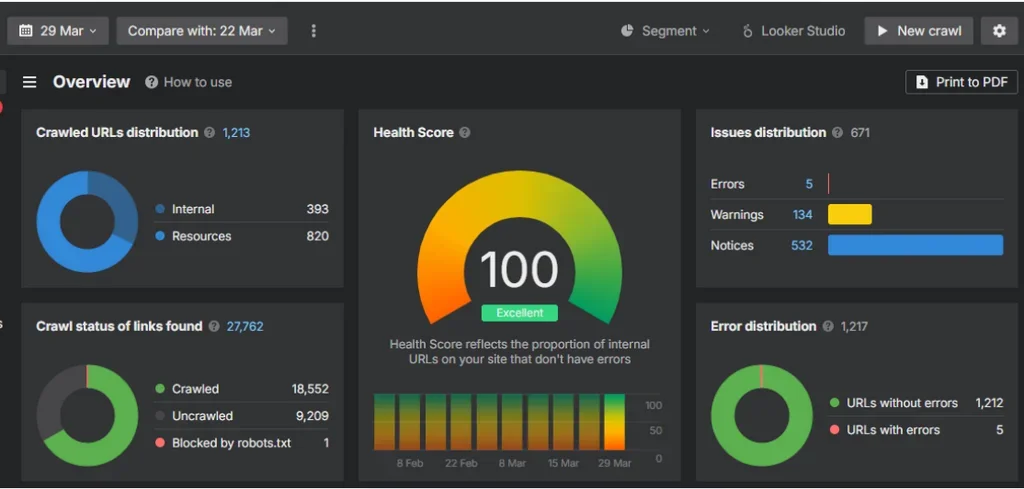Click the 18,552 Crawled value

pyautogui.click(x=310, y=389)
